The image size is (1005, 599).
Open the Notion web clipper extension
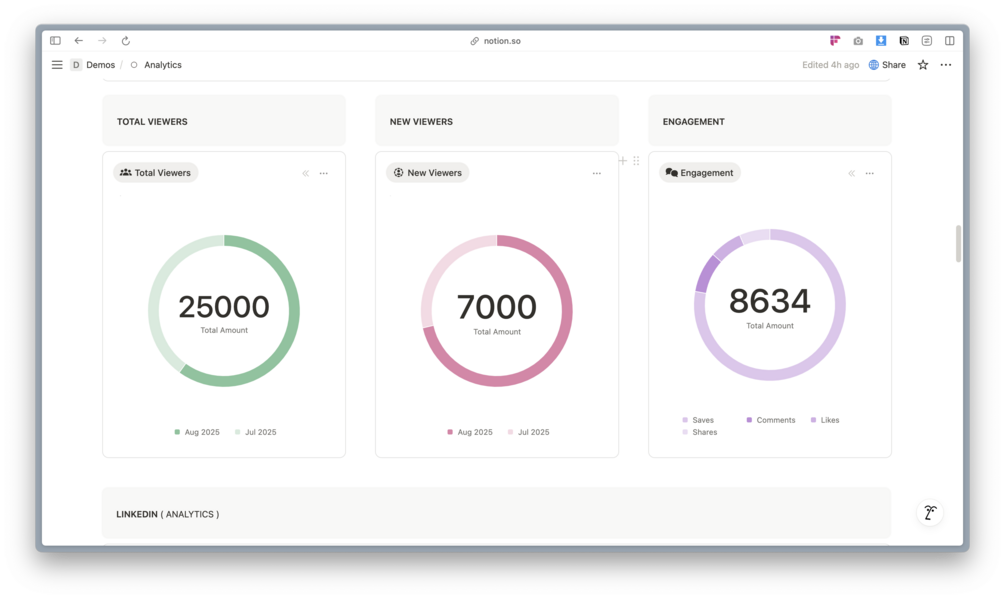904,40
